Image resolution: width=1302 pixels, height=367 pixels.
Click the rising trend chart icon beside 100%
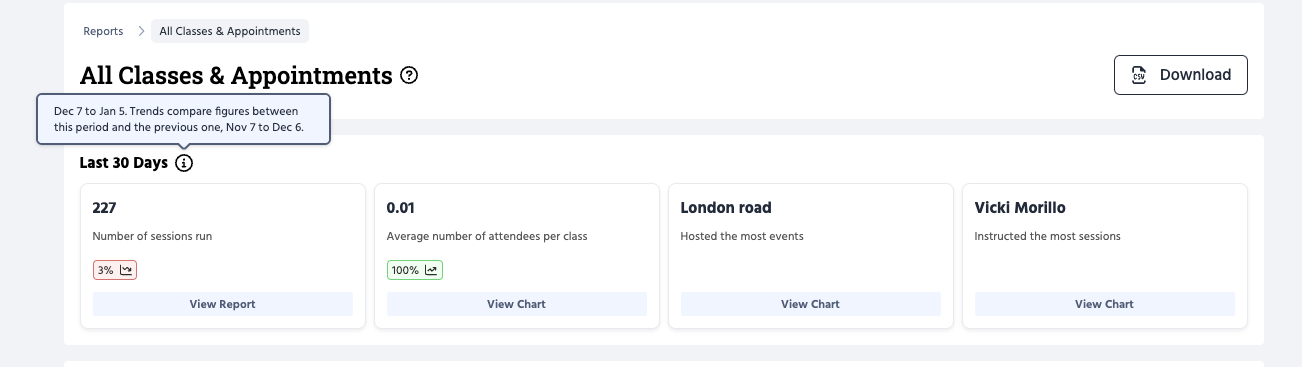(x=431, y=270)
